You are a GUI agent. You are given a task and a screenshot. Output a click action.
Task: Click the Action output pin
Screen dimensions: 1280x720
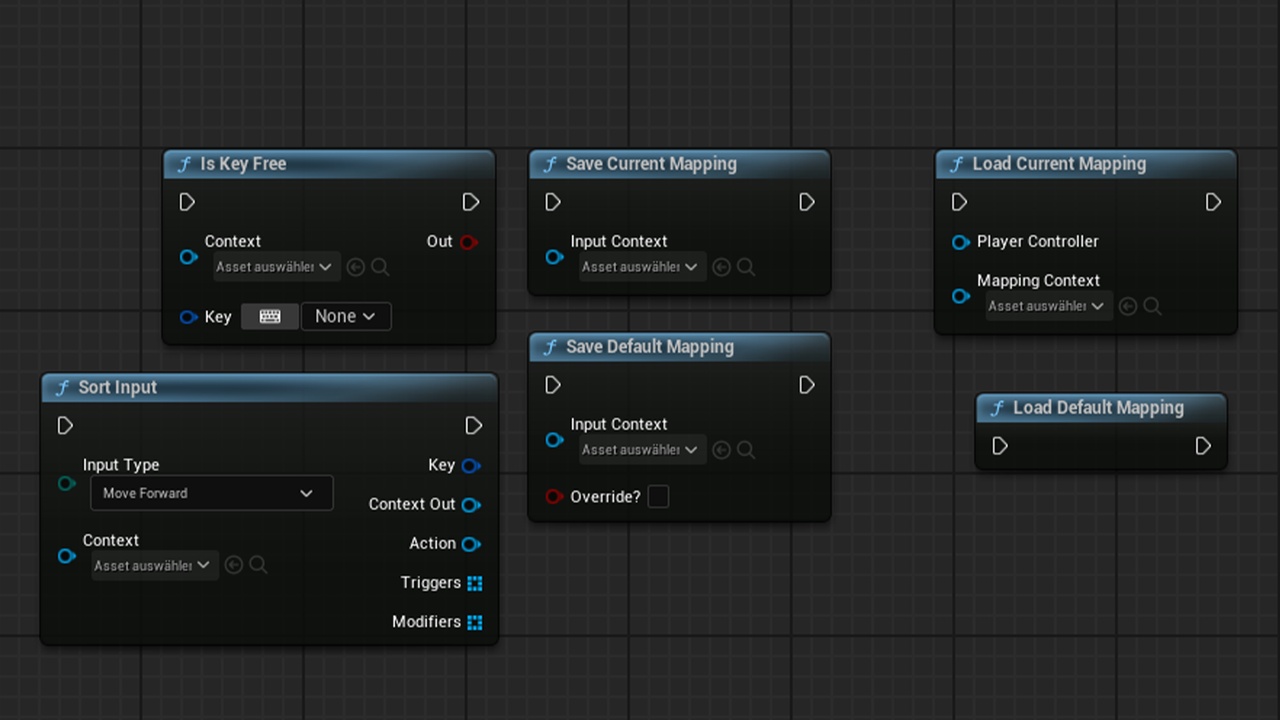[471, 544]
